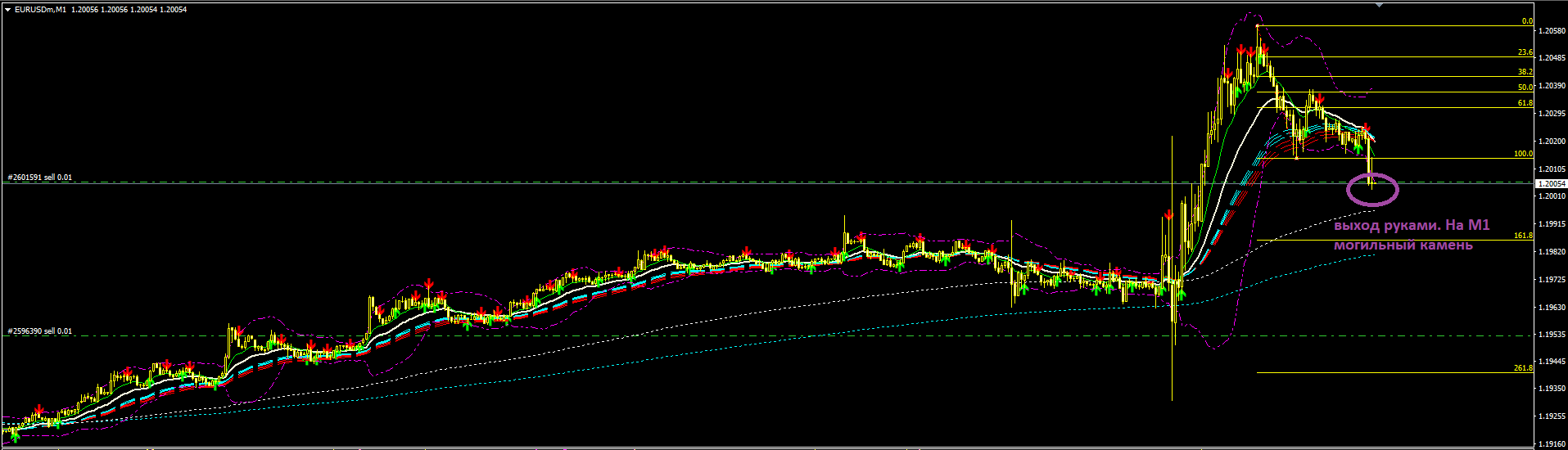Viewport: 1568px width, 450px height.
Task: Select the #2596390 sell 0.01 order label
Action: click(x=40, y=331)
